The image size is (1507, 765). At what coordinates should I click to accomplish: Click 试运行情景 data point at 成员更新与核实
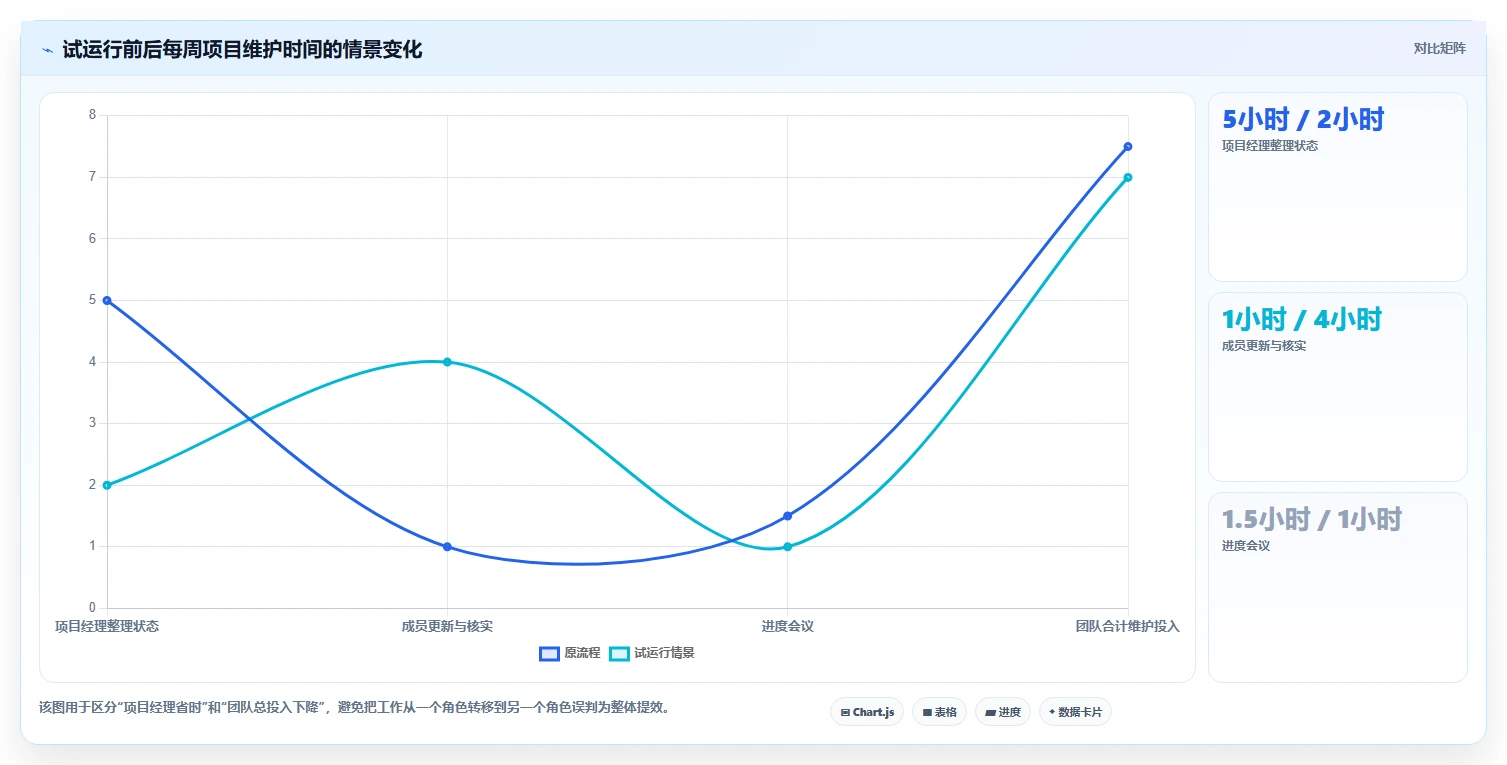click(x=447, y=362)
